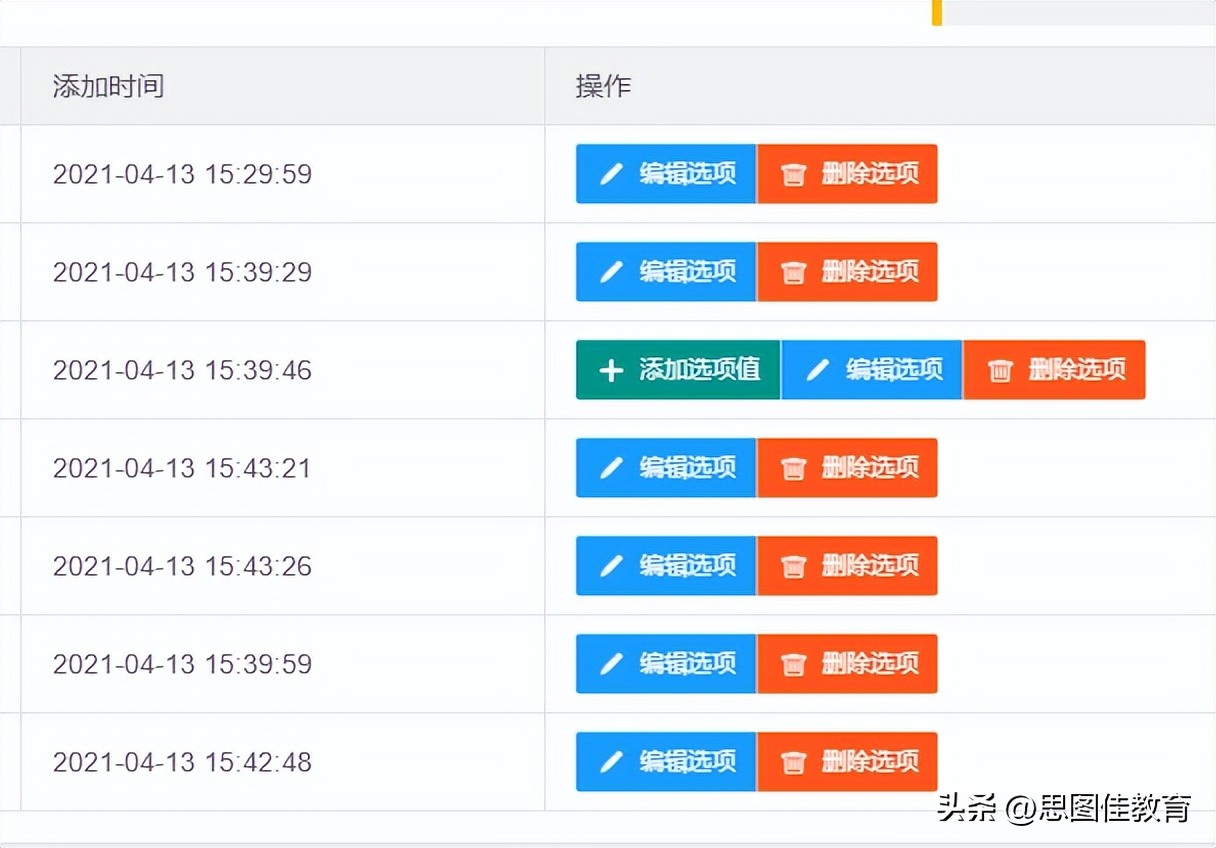Click the trash icon in the 15:42:48 row

pos(794,761)
